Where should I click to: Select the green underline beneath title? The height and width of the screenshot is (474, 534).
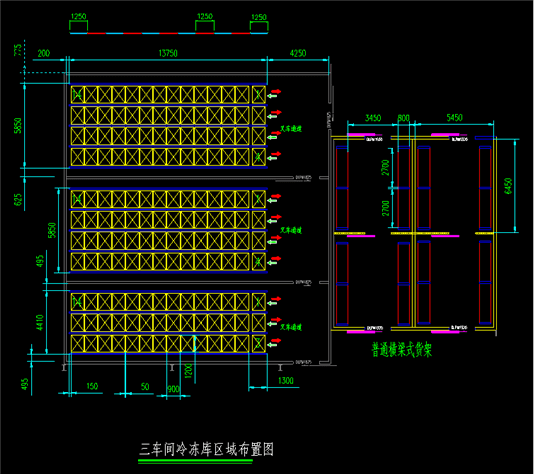coord(195,461)
